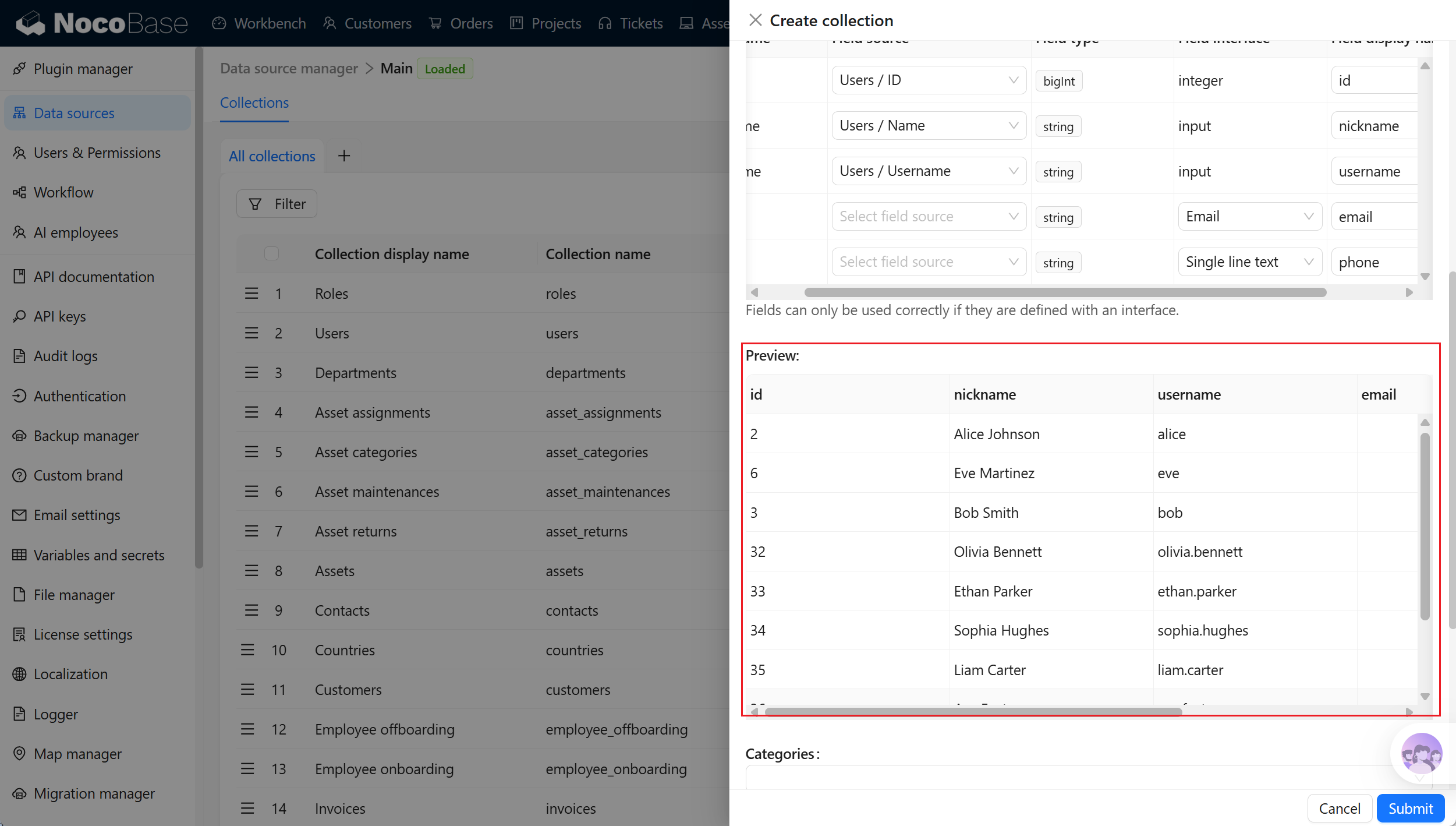
Task: Click the Migration manager icon
Action: click(x=19, y=793)
